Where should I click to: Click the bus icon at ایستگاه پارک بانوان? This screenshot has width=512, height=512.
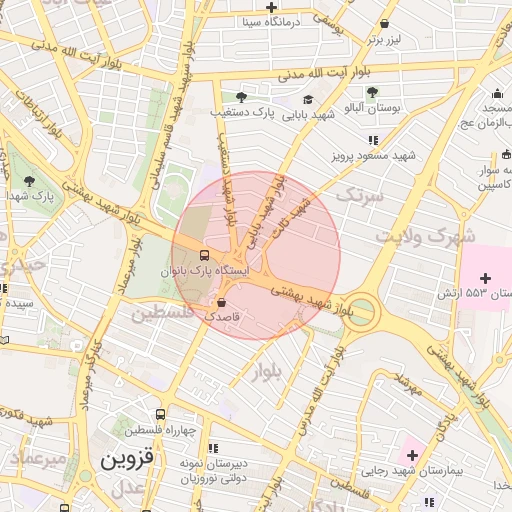(x=204, y=255)
